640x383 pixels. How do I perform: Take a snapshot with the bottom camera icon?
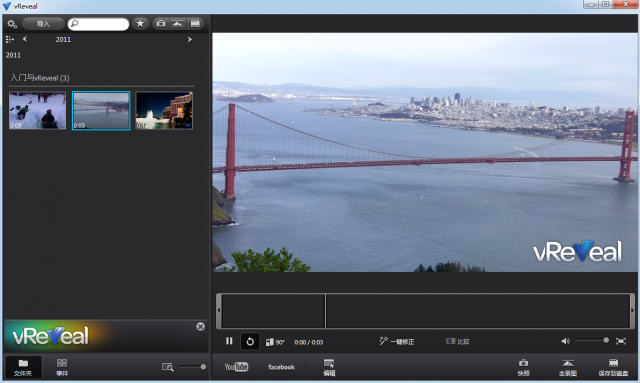[523, 367]
